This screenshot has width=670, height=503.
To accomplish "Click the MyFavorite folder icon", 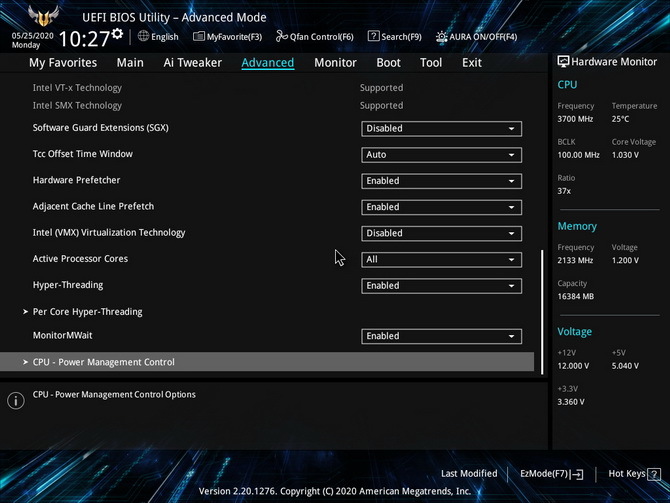I will 198,36.
